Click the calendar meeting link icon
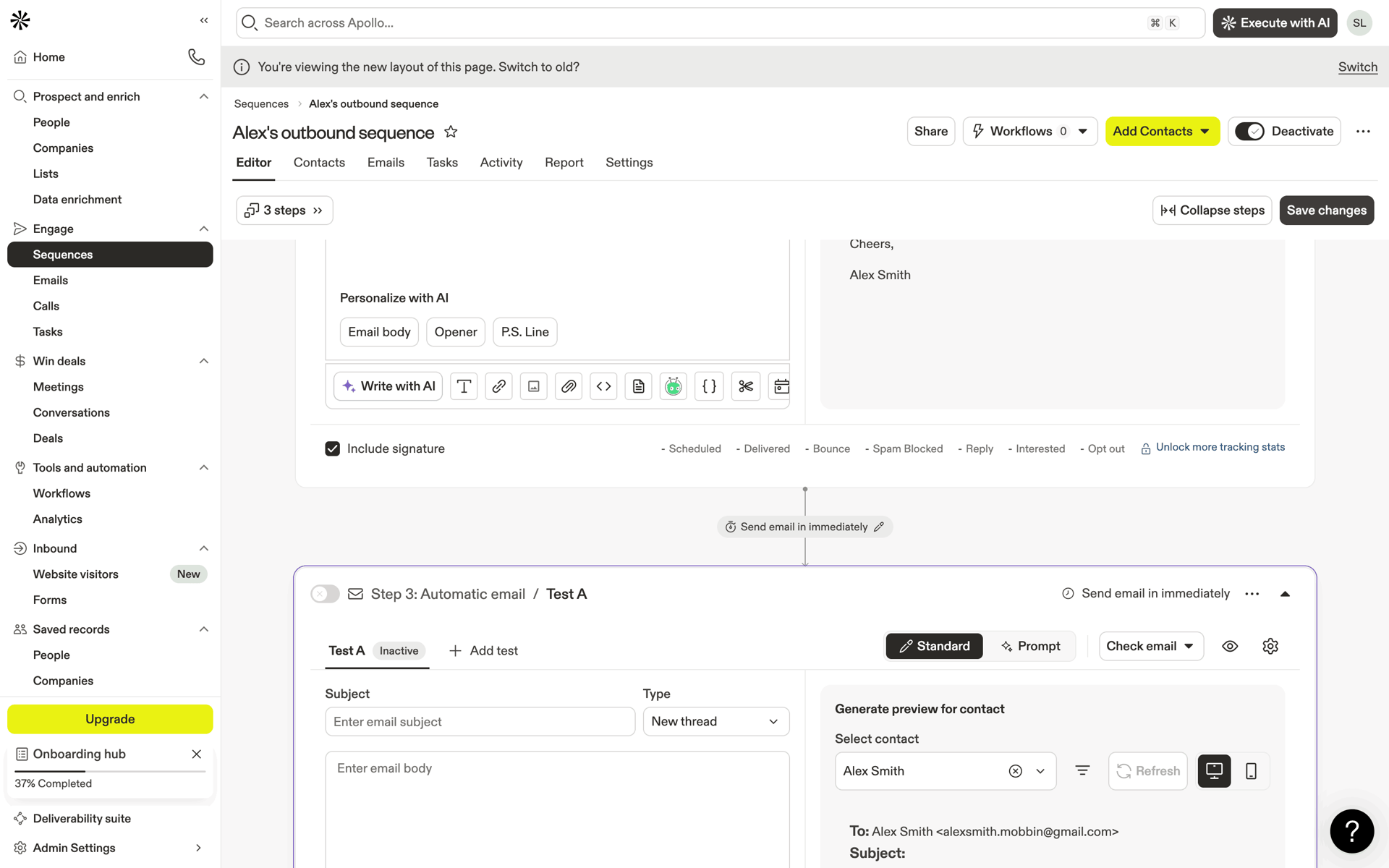 coord(781,386)
